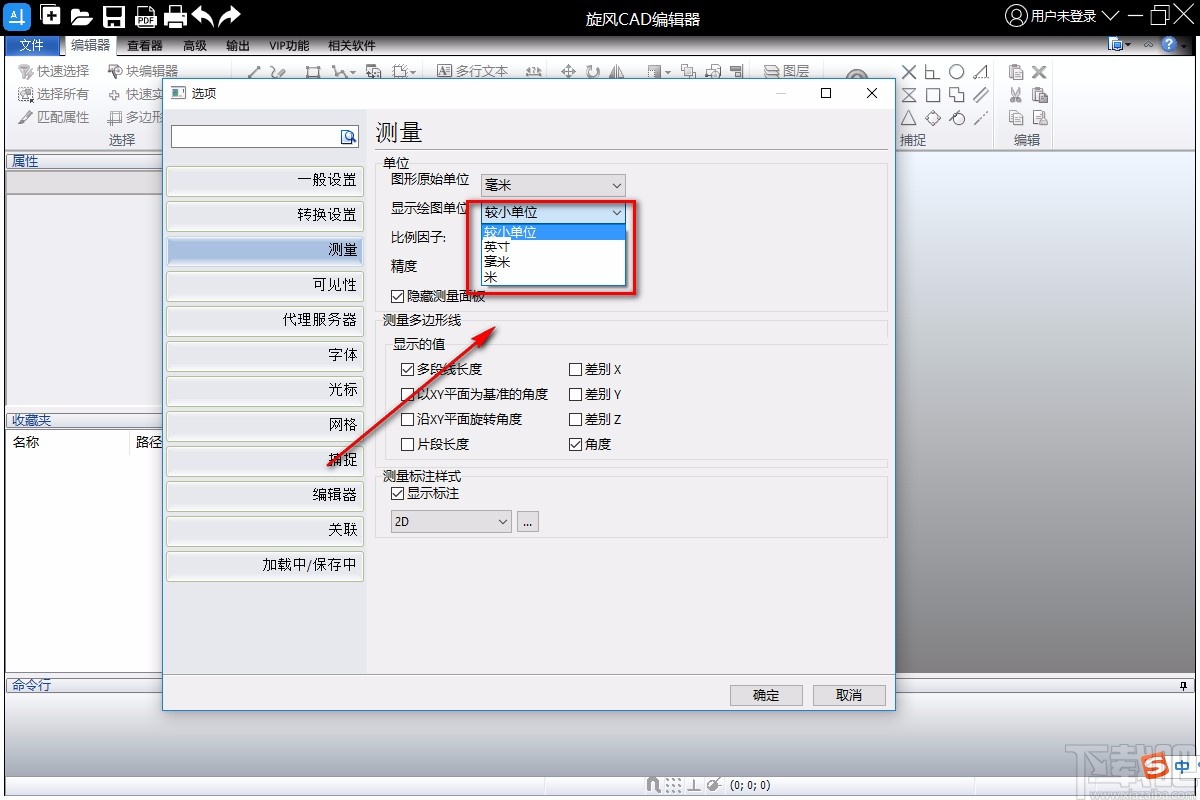1200x800 pixels.
Task: Click the search icon in options search box
Action: coord(348,136)
